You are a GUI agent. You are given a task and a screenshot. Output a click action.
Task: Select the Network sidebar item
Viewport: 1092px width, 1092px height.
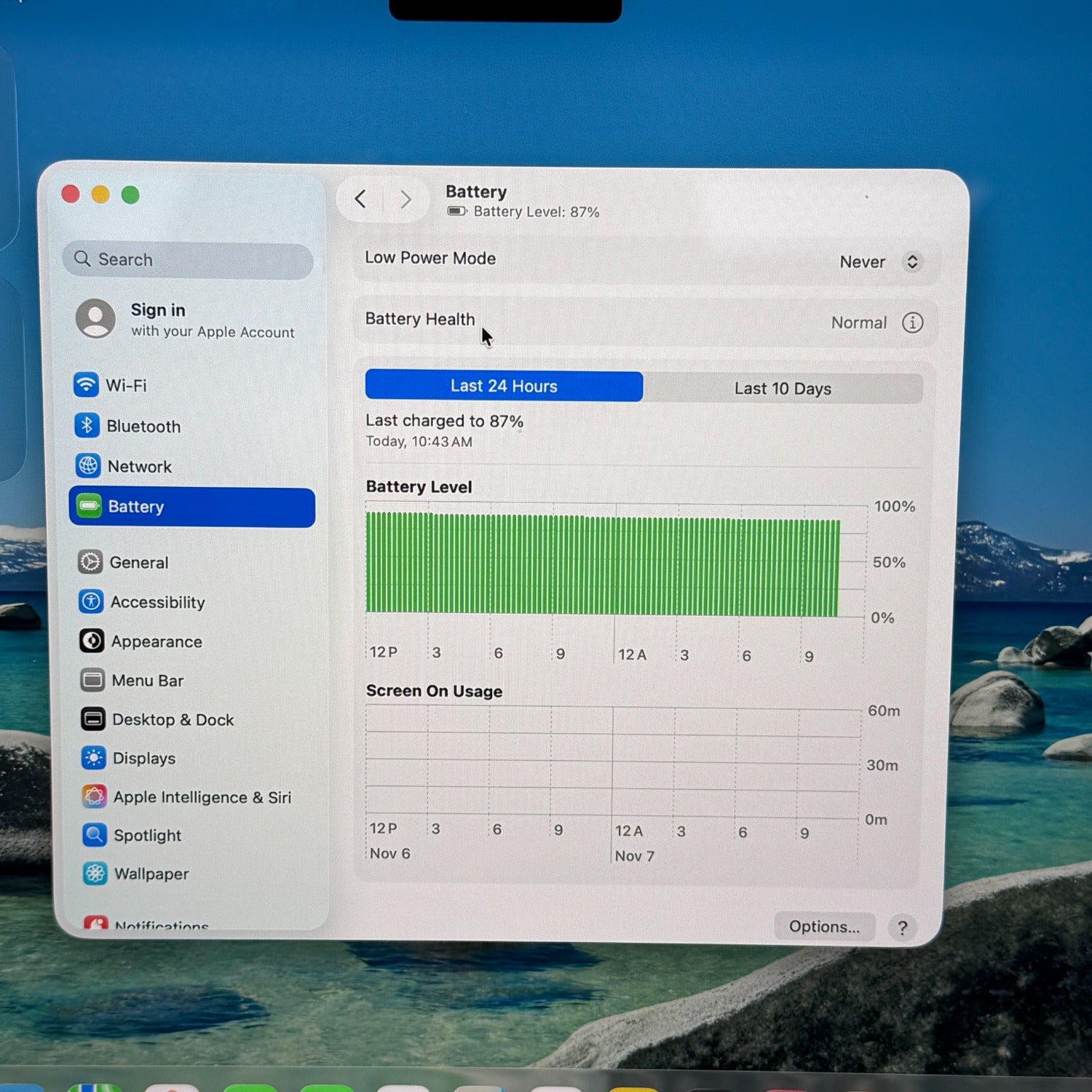[x=138, y=466]
